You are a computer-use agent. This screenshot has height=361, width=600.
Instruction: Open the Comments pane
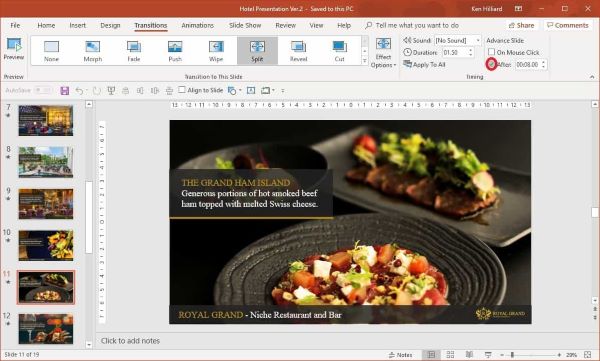click(x=568, y=25)
